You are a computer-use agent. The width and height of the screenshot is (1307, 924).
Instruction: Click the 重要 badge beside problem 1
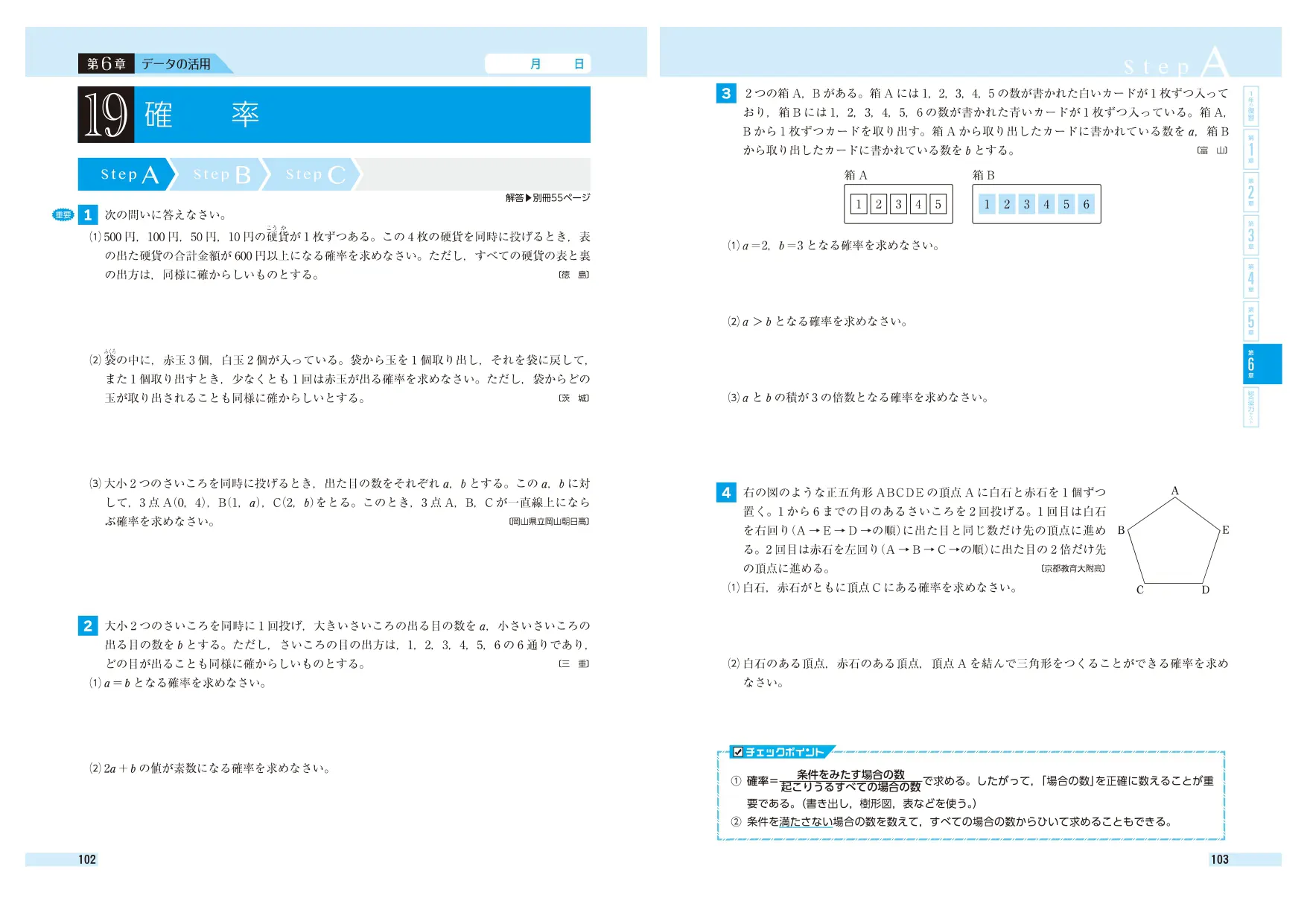click(63, 215)
